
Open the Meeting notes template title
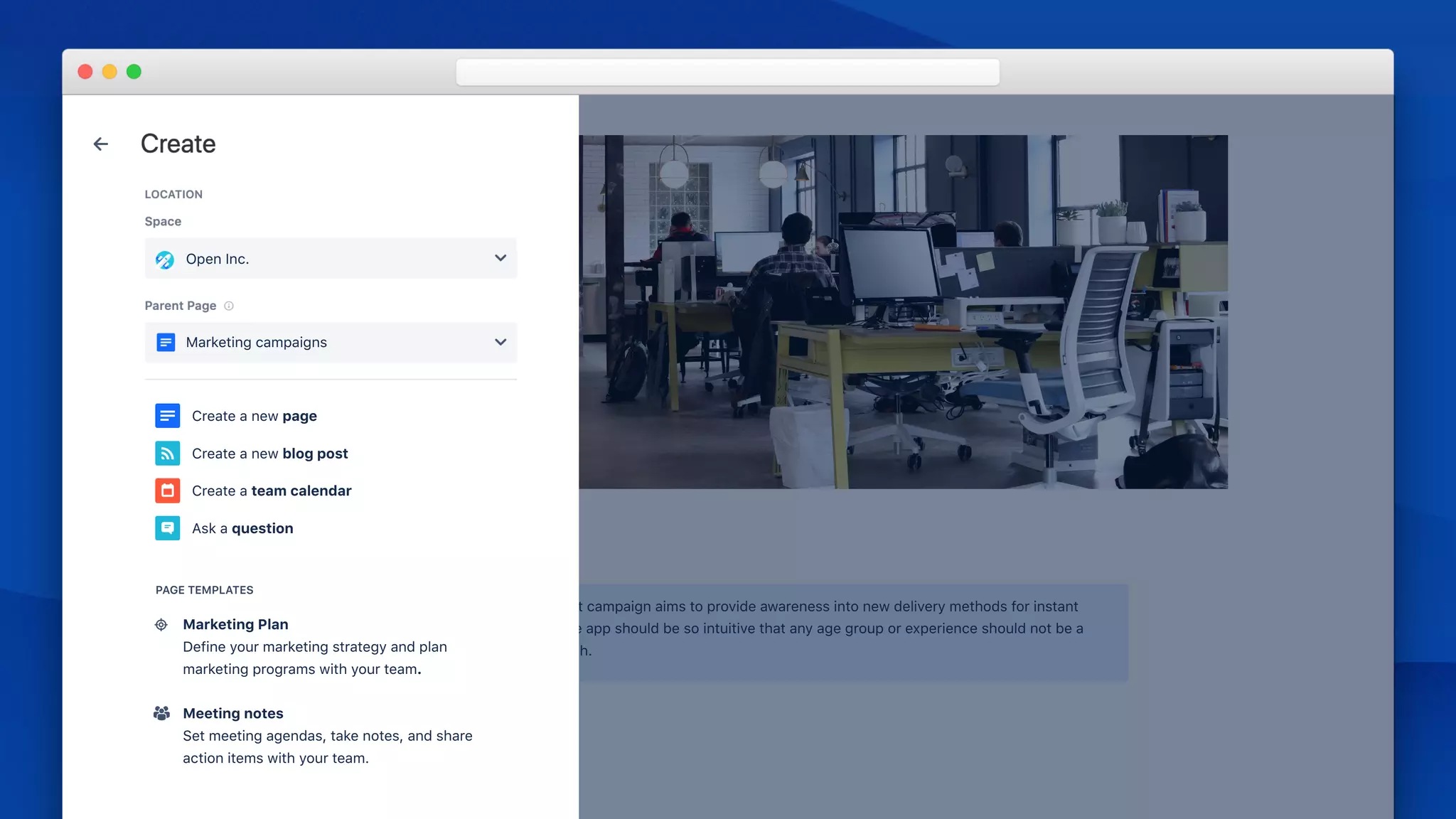[x=233, y=713]
